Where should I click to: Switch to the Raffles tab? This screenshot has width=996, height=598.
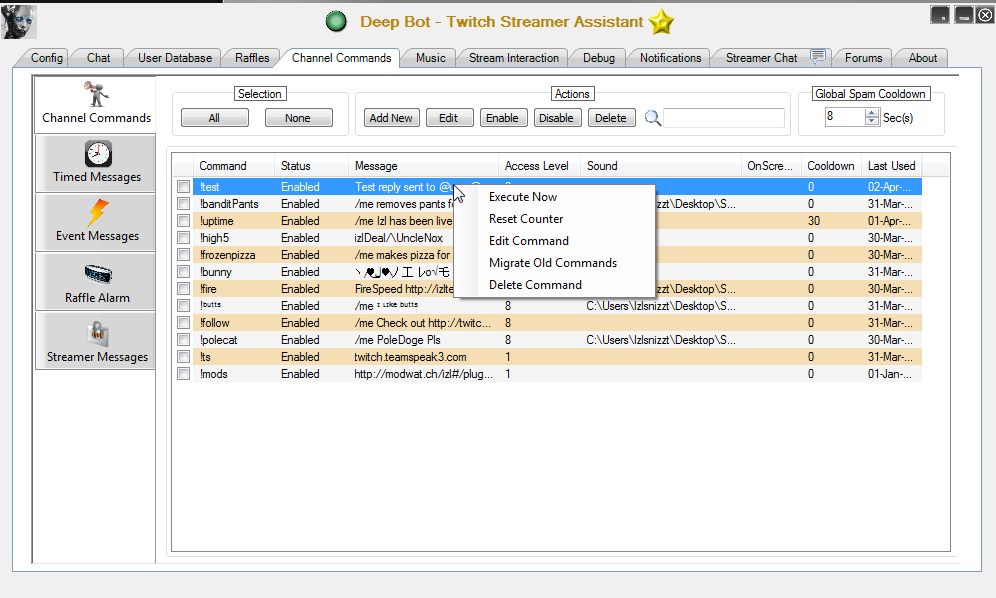(252, 58)
